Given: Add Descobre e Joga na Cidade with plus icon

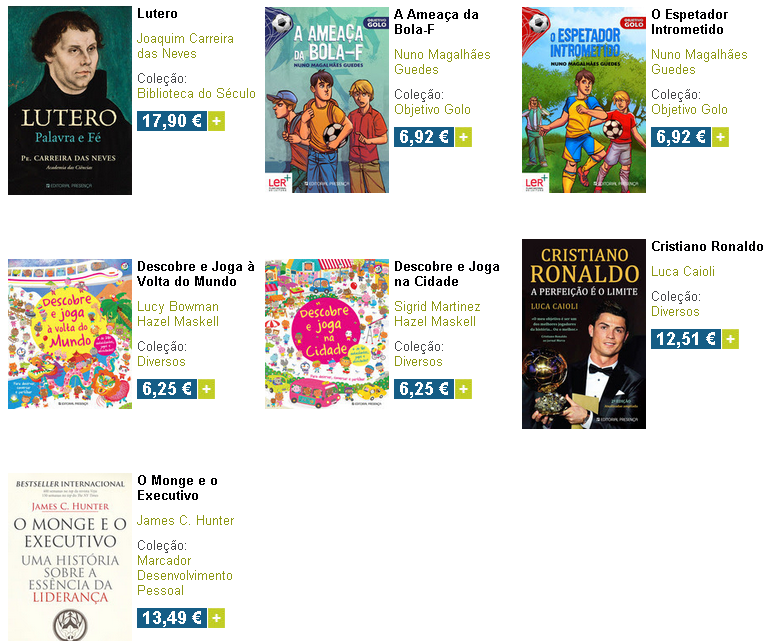Looking at the screenshot, I should [x=463, y=389].
